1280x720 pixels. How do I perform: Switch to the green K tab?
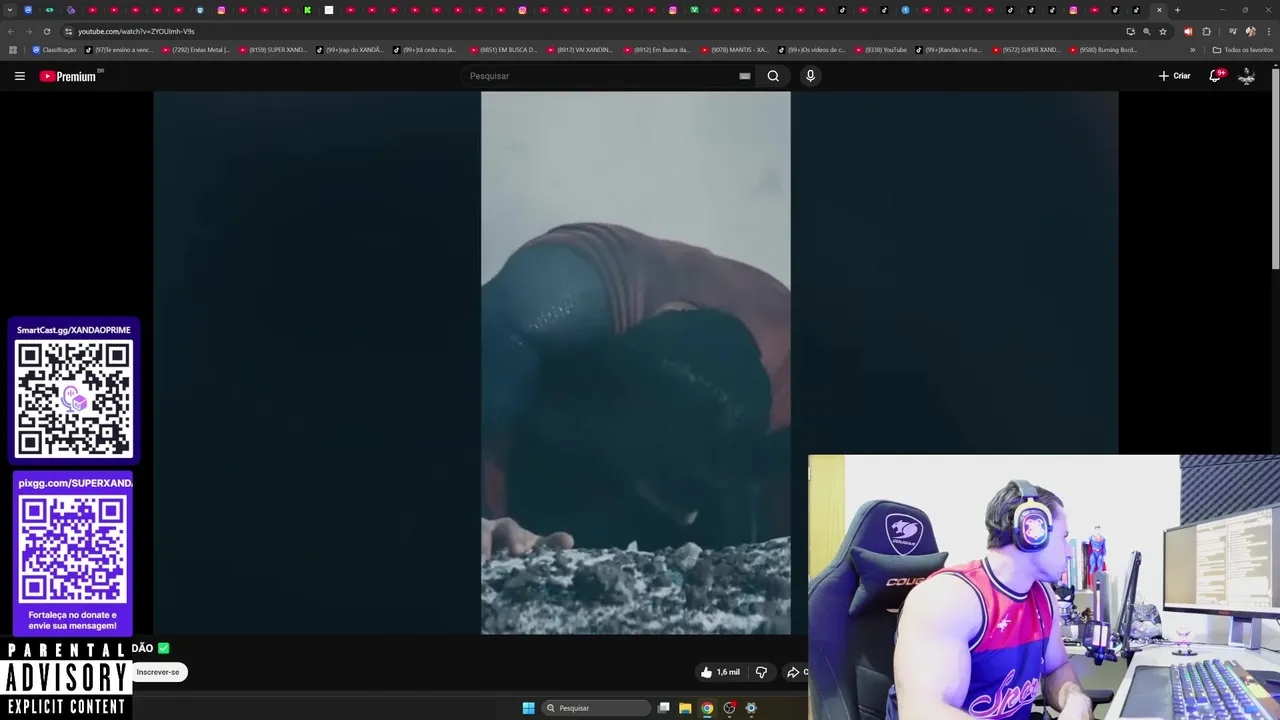(307, 10)
